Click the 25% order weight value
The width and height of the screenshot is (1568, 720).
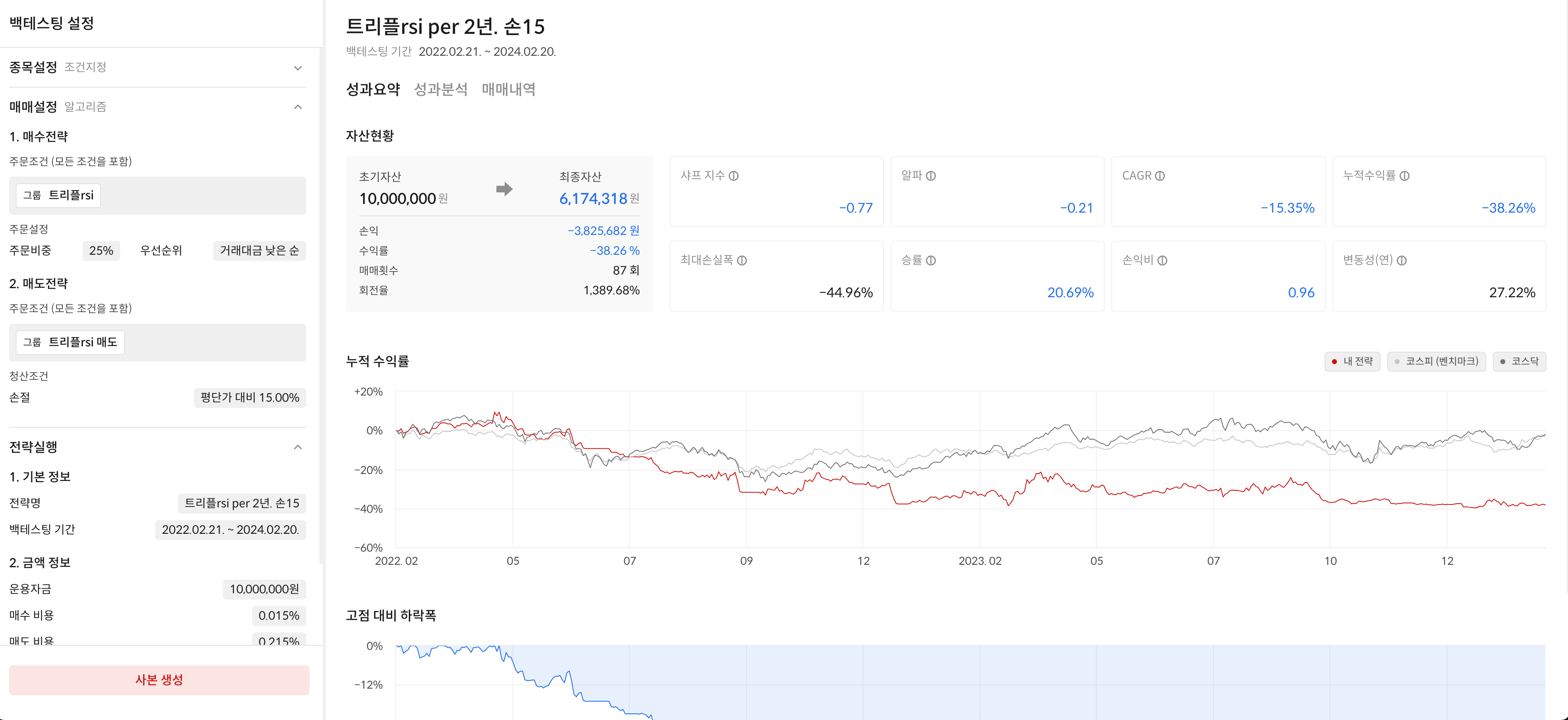[101, 251]
